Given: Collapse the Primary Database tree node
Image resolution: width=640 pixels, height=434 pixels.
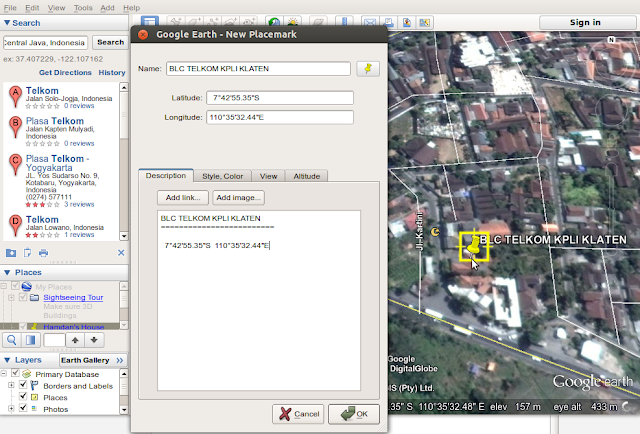Looking at the screenshot, I should click(x=4, y=373).
